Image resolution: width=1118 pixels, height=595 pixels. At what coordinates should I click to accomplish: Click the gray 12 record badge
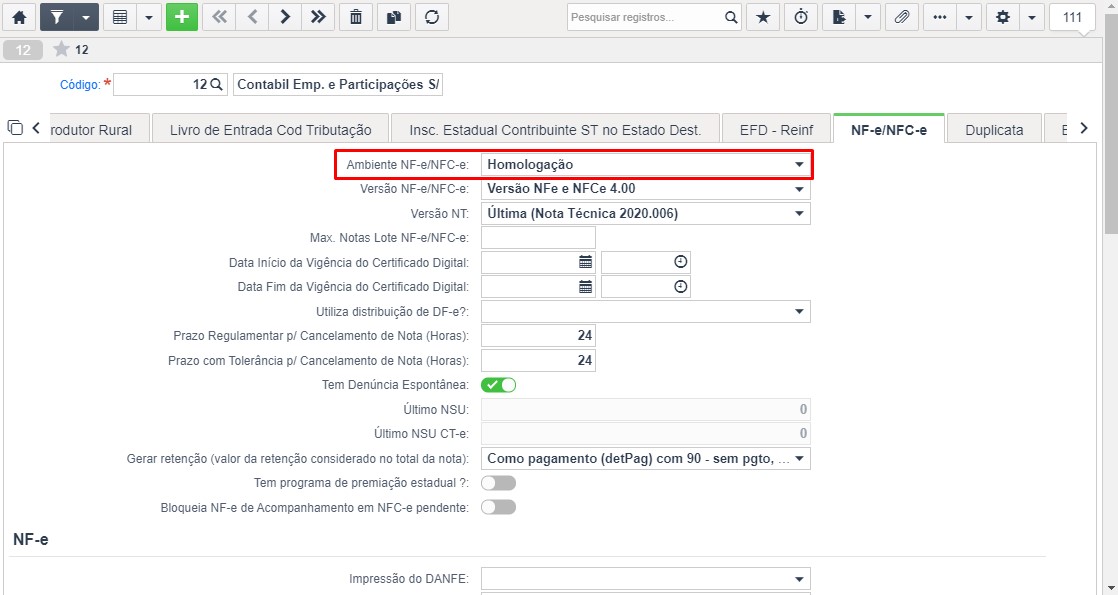click(x=23, y=49)
